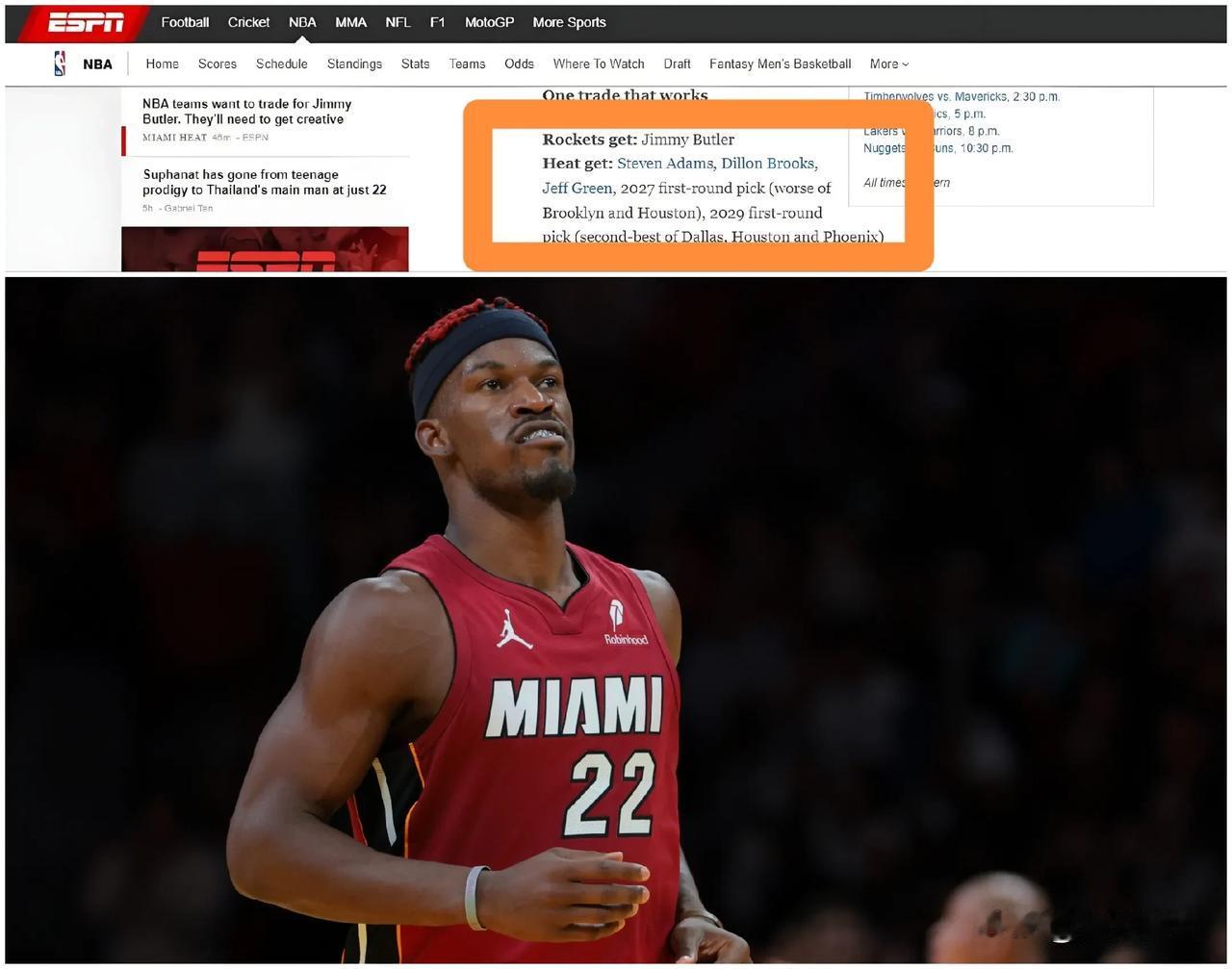Viewport: 1232px width, 969px height.
Task: Open the NBA Standings tab
Action: [x=354, y=64]
